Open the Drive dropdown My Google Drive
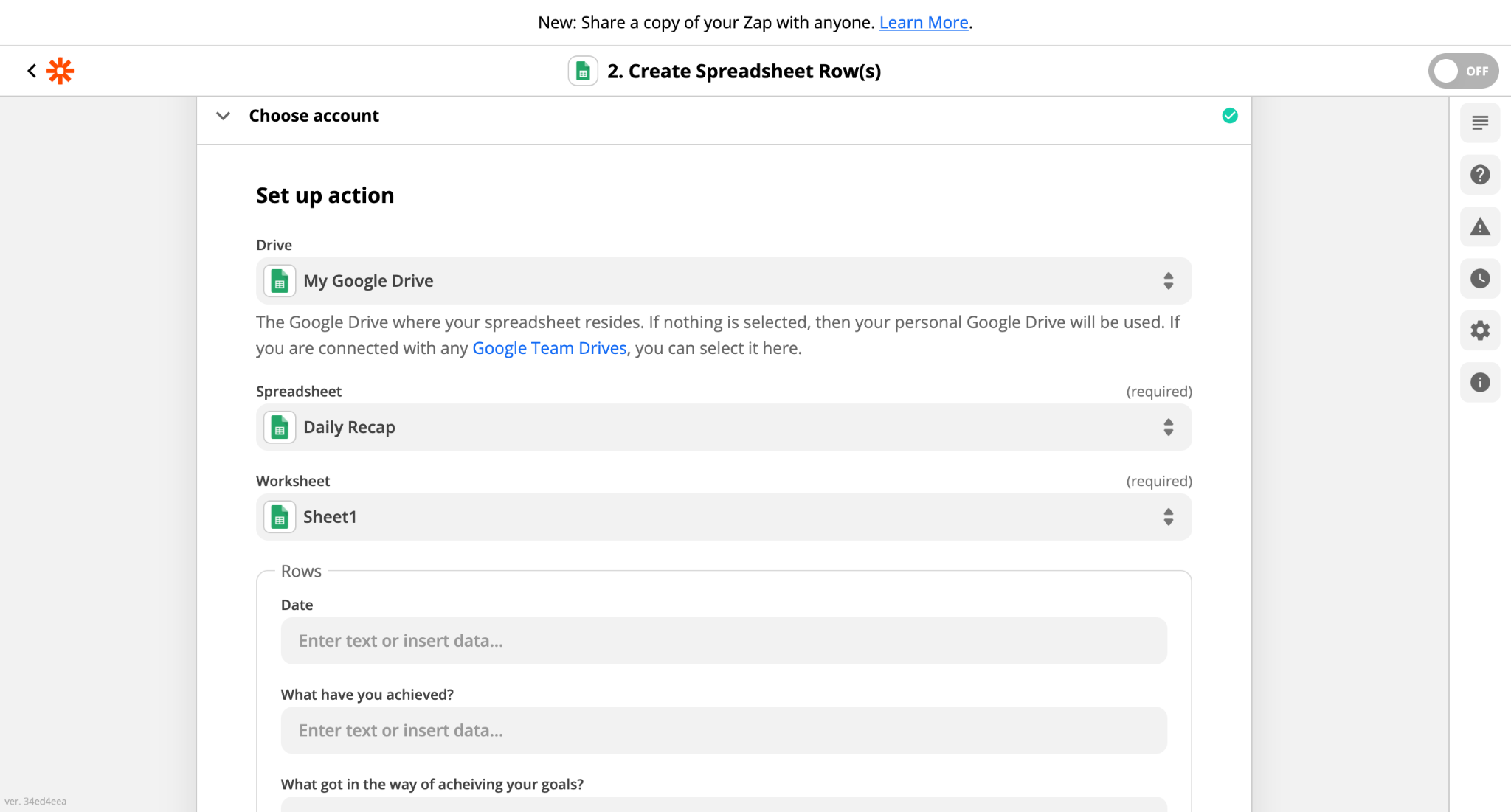Screen dimensions: 1511x812 (x=724, y=281)
